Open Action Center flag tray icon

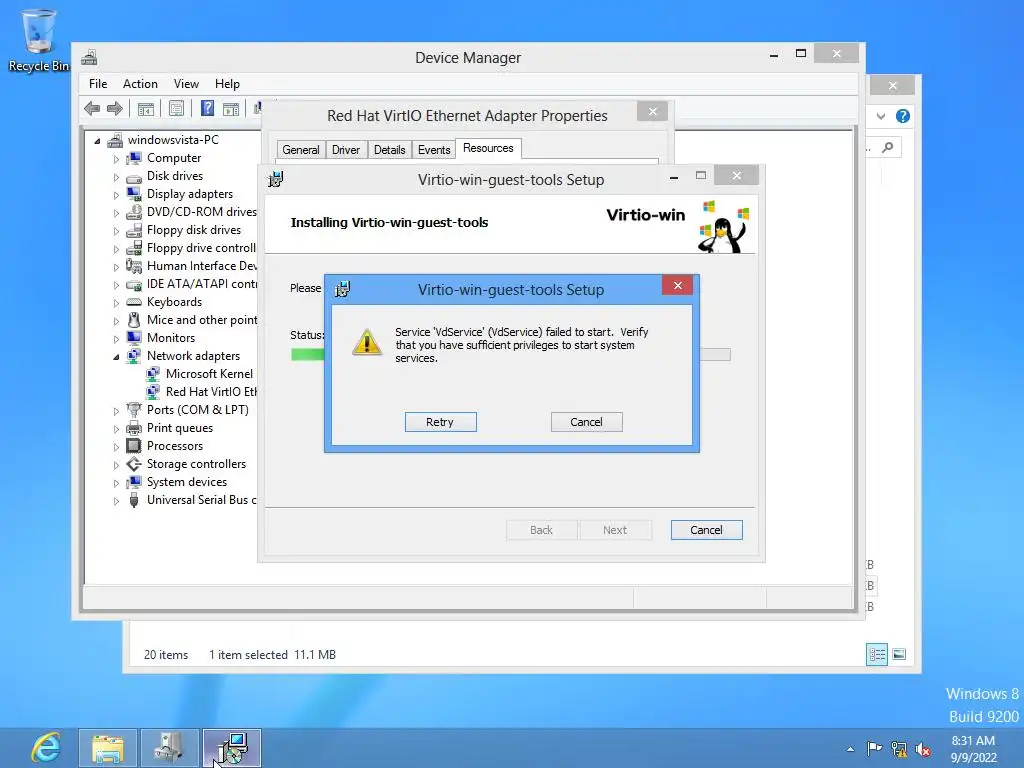click(874, 748)
